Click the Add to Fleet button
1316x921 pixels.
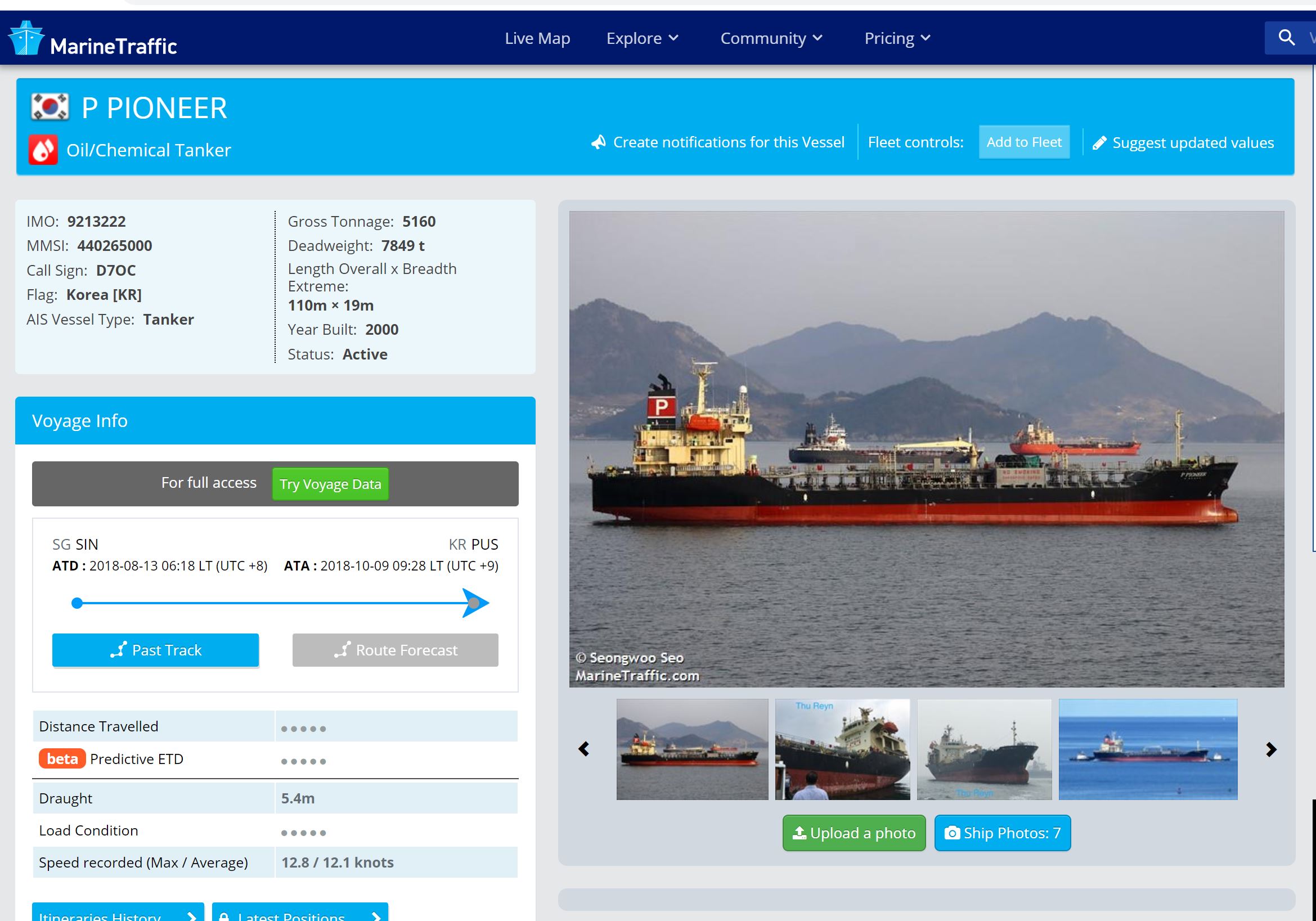1023,142
